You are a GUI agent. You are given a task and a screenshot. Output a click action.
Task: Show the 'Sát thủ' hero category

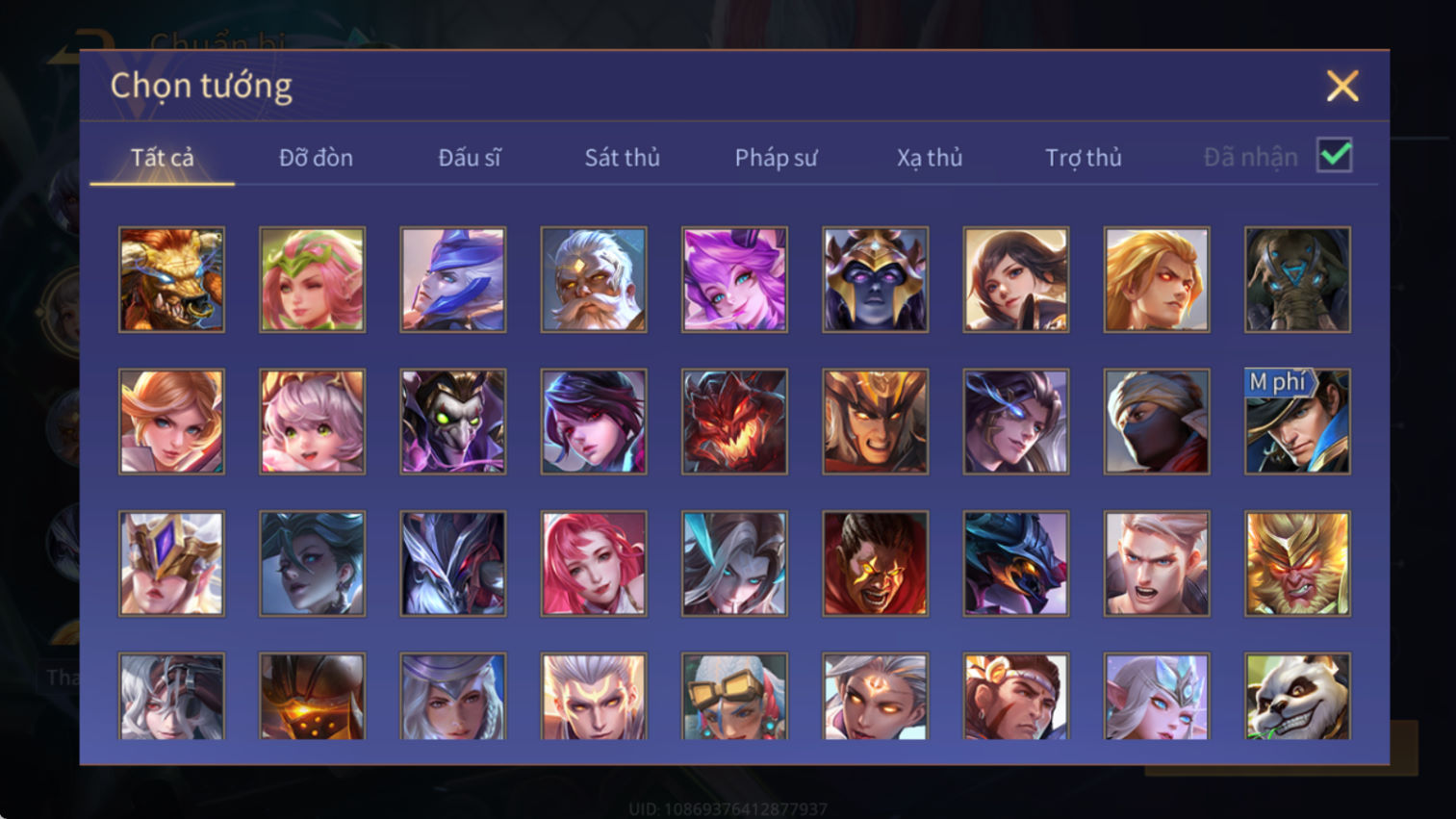623,158
